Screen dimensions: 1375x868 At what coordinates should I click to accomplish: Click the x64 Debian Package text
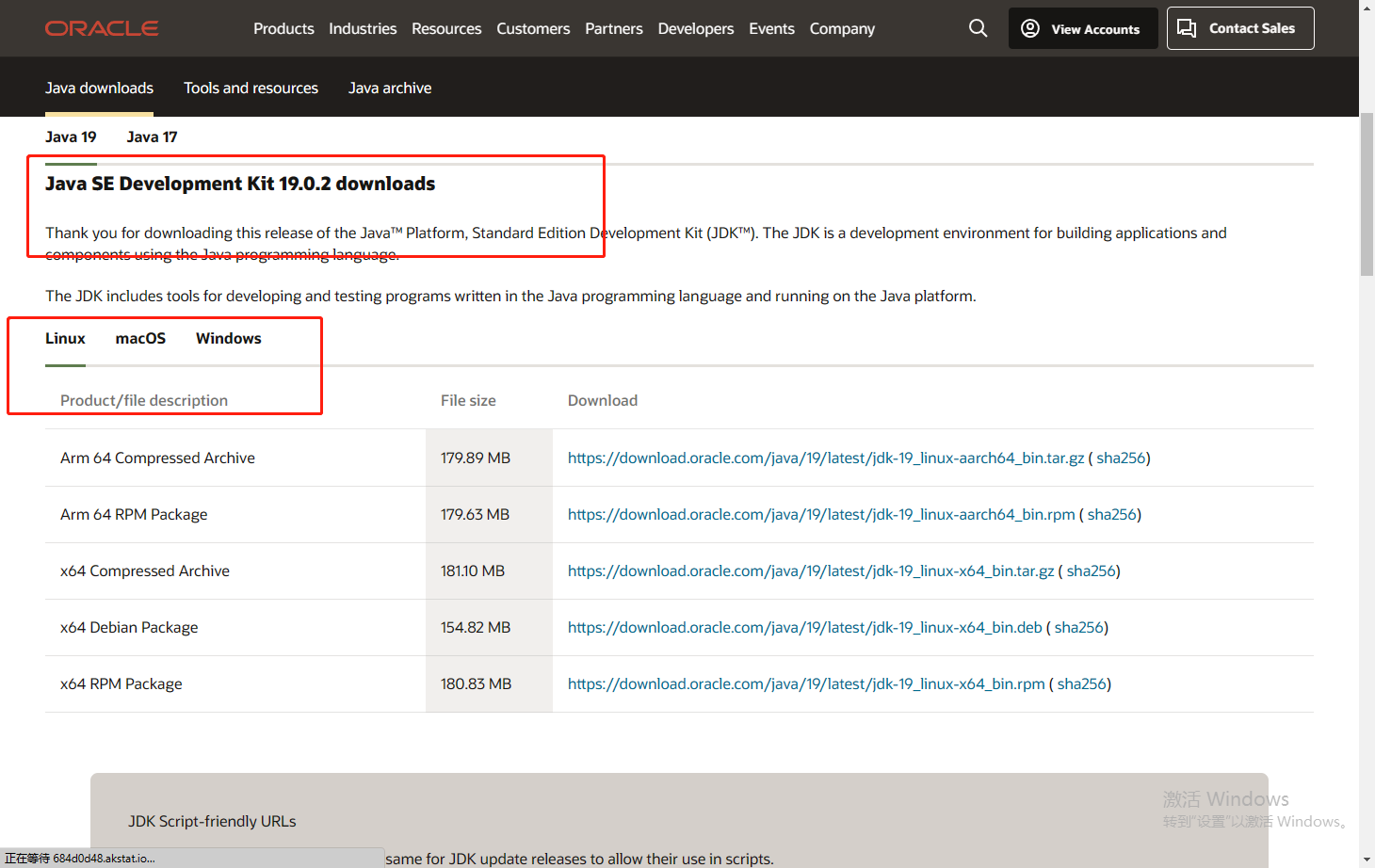click(x=129, y=627)
